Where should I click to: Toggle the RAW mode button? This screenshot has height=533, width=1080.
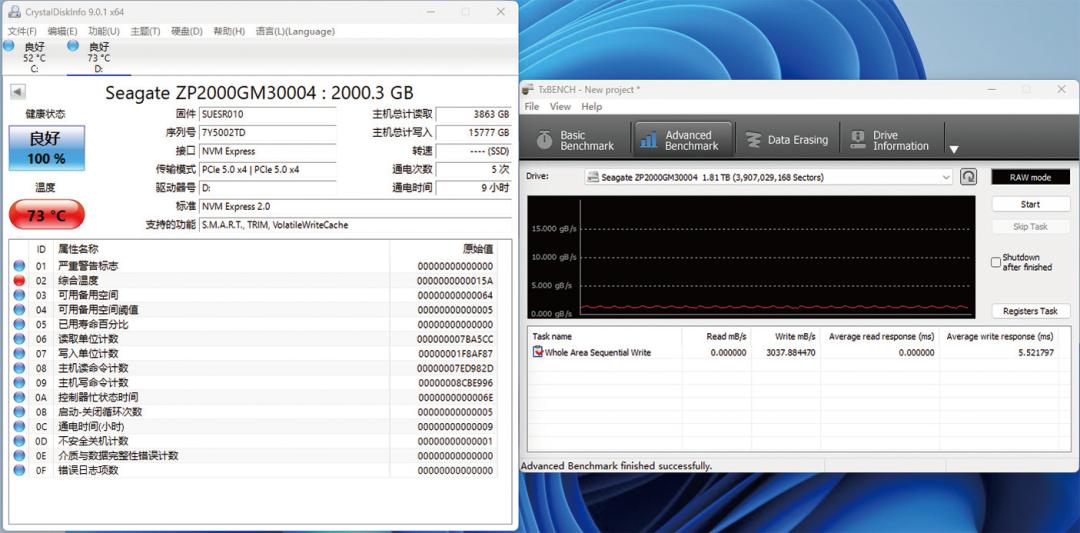point(1030,177)
